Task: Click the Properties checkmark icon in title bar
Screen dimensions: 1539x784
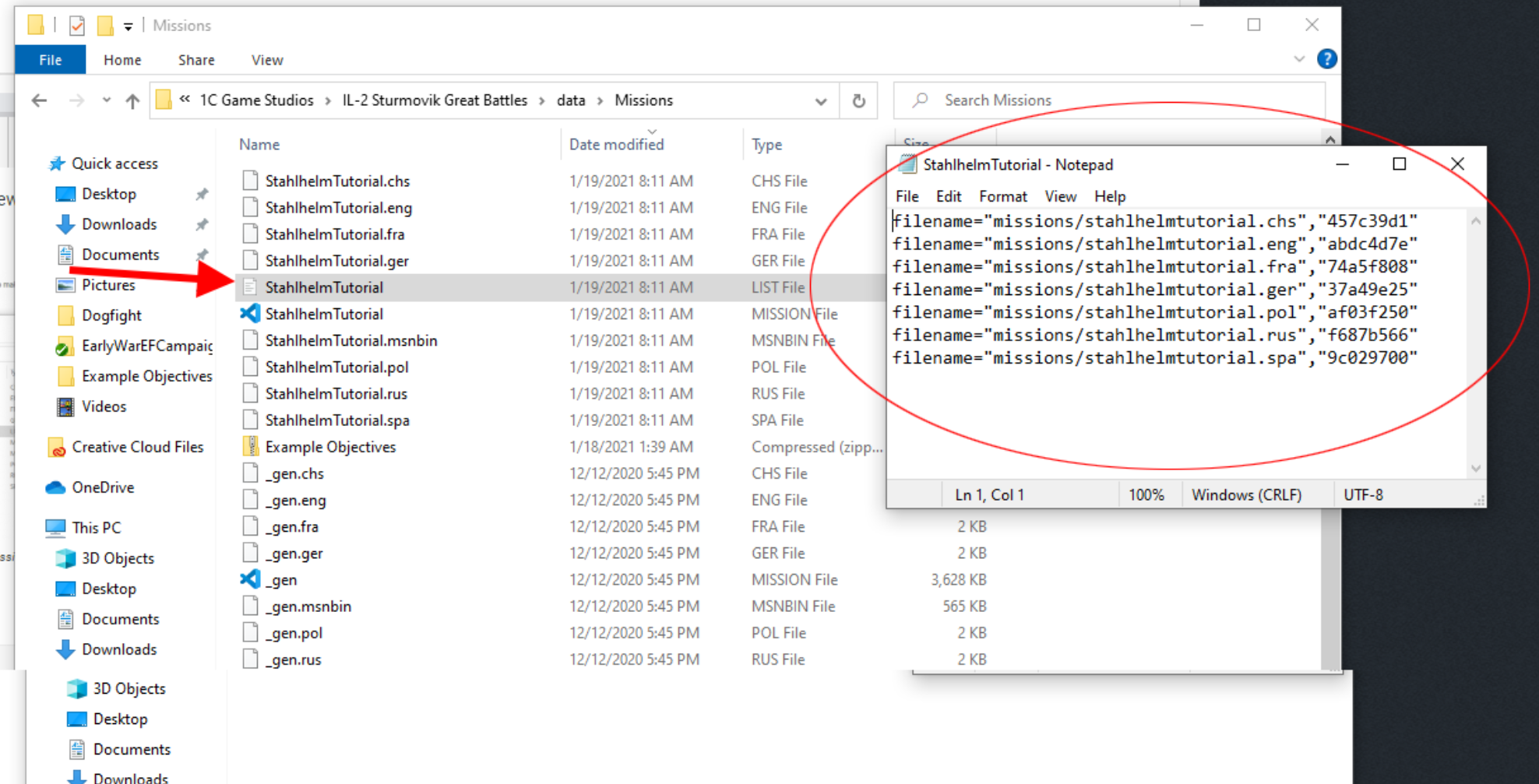Action: pyautogui.click(x=77, y=26)
